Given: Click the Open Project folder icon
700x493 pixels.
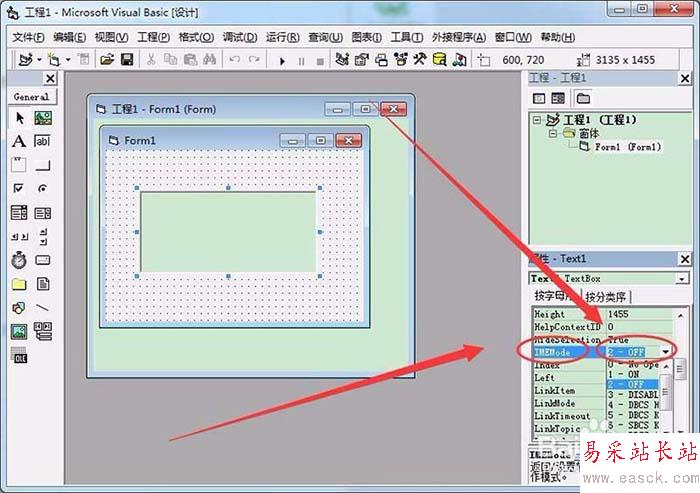Looking at the screenshot, I should point(107,59).
